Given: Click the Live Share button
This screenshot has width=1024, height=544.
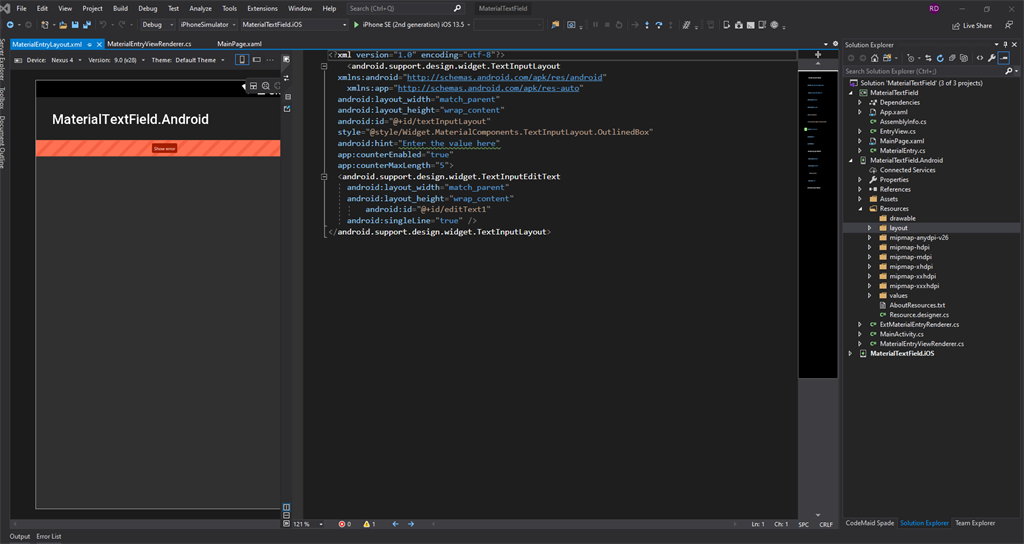Looking at the screenshot, I should coord(971,25).
